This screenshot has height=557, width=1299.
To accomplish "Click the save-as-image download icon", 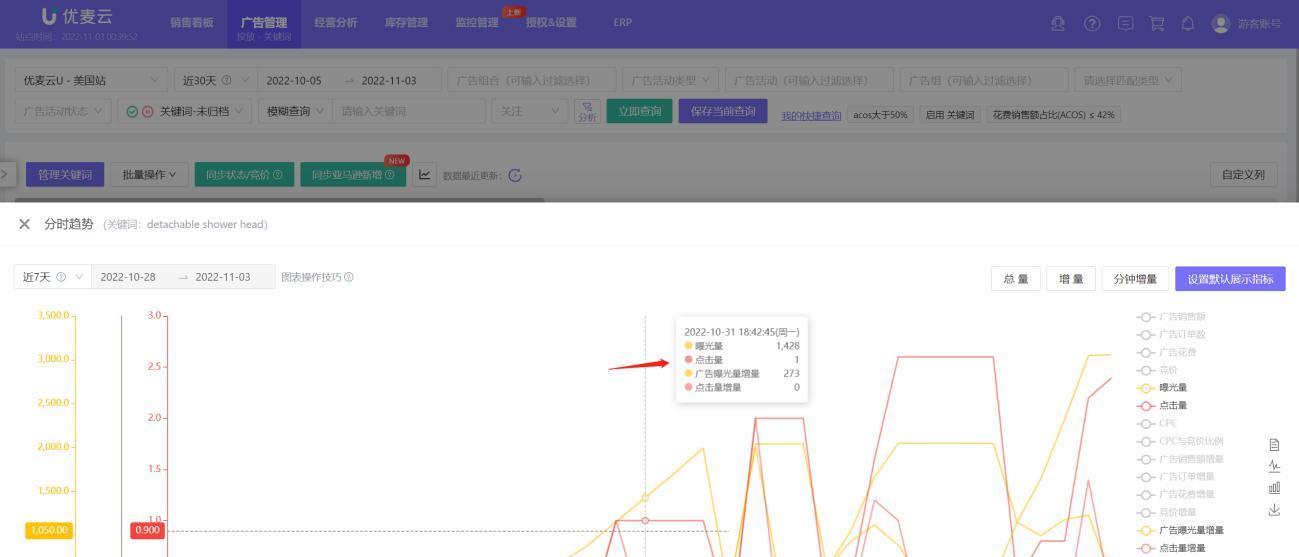I will point(1274,510).
